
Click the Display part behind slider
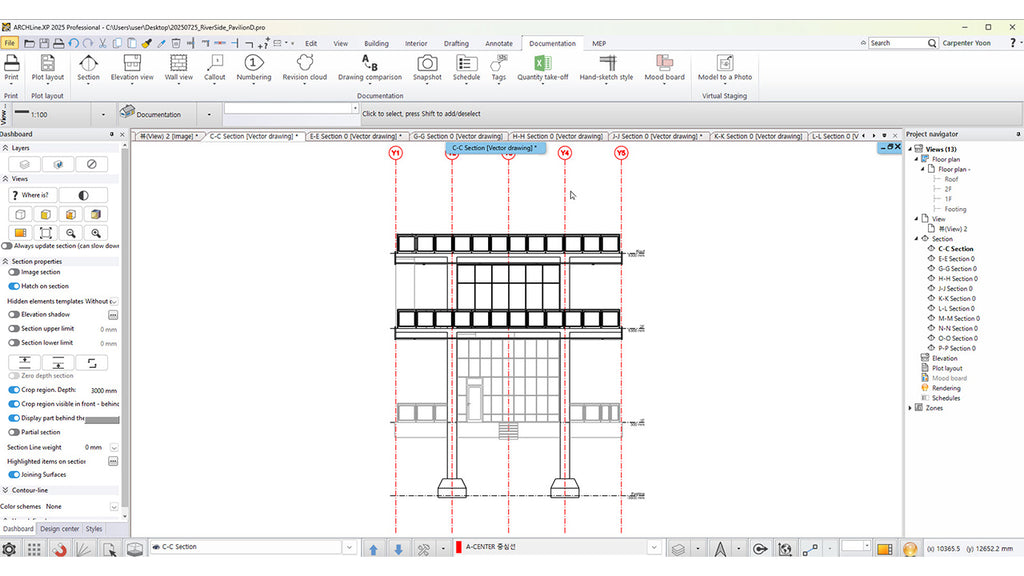tap(102, 419)
